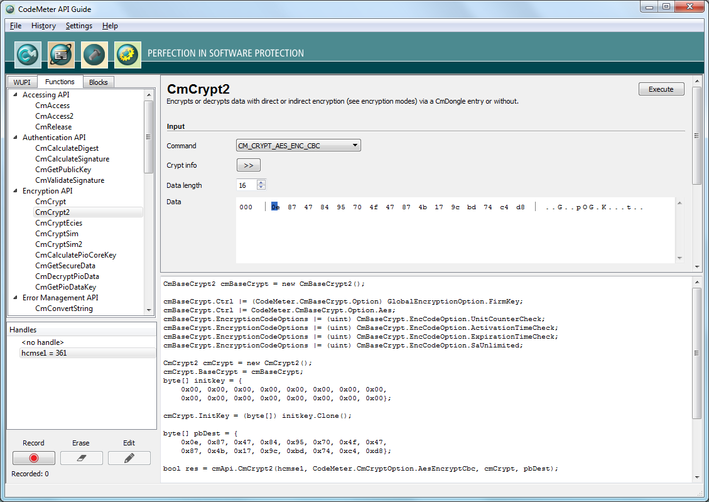The height and width of the screenshot is (502, 709).
Task: Select CmAccess2 in the function tree
Action: coord(54,116)
